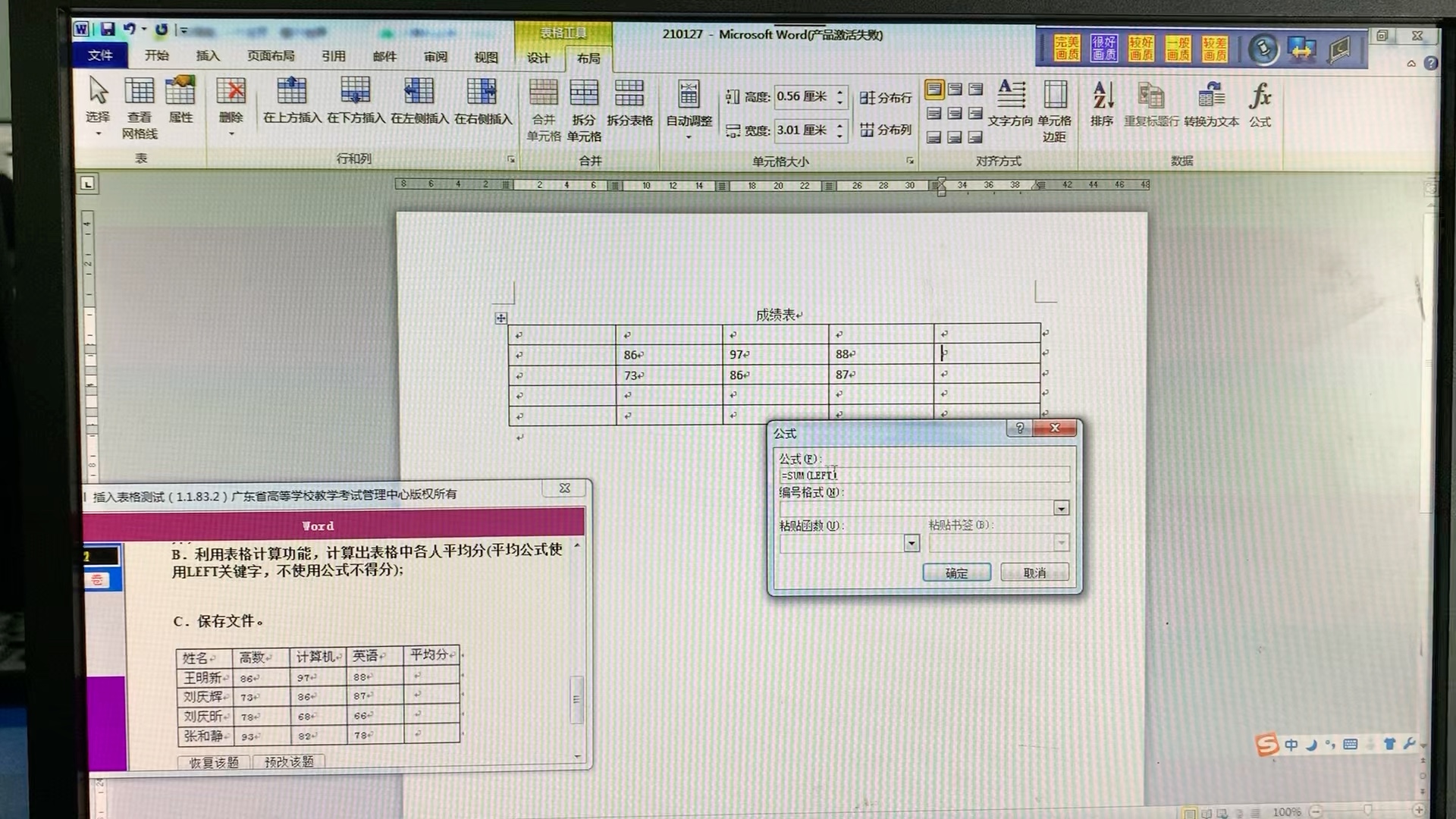Click OK (确定) in Formula dialog

coord(956,573)
